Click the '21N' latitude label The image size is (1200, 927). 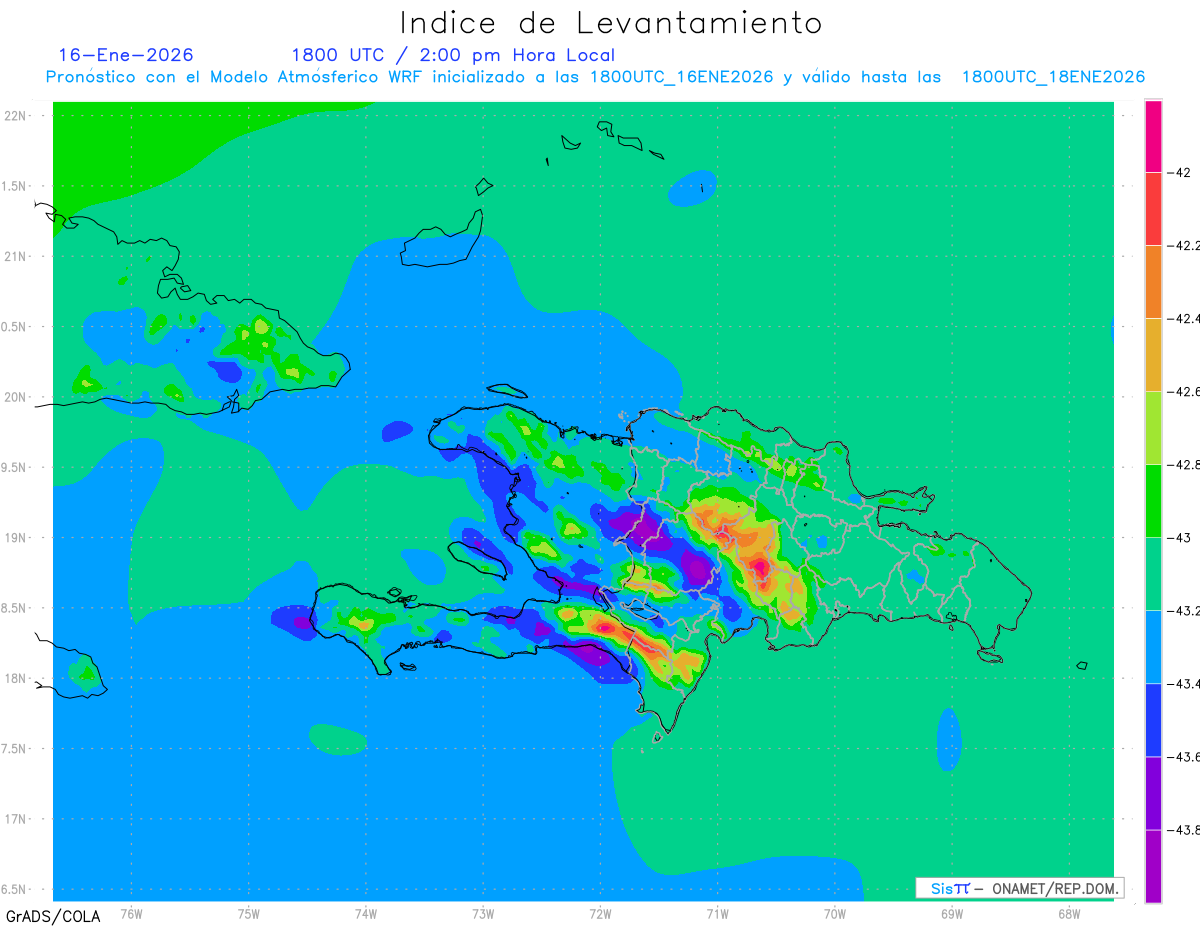point(17,256)
